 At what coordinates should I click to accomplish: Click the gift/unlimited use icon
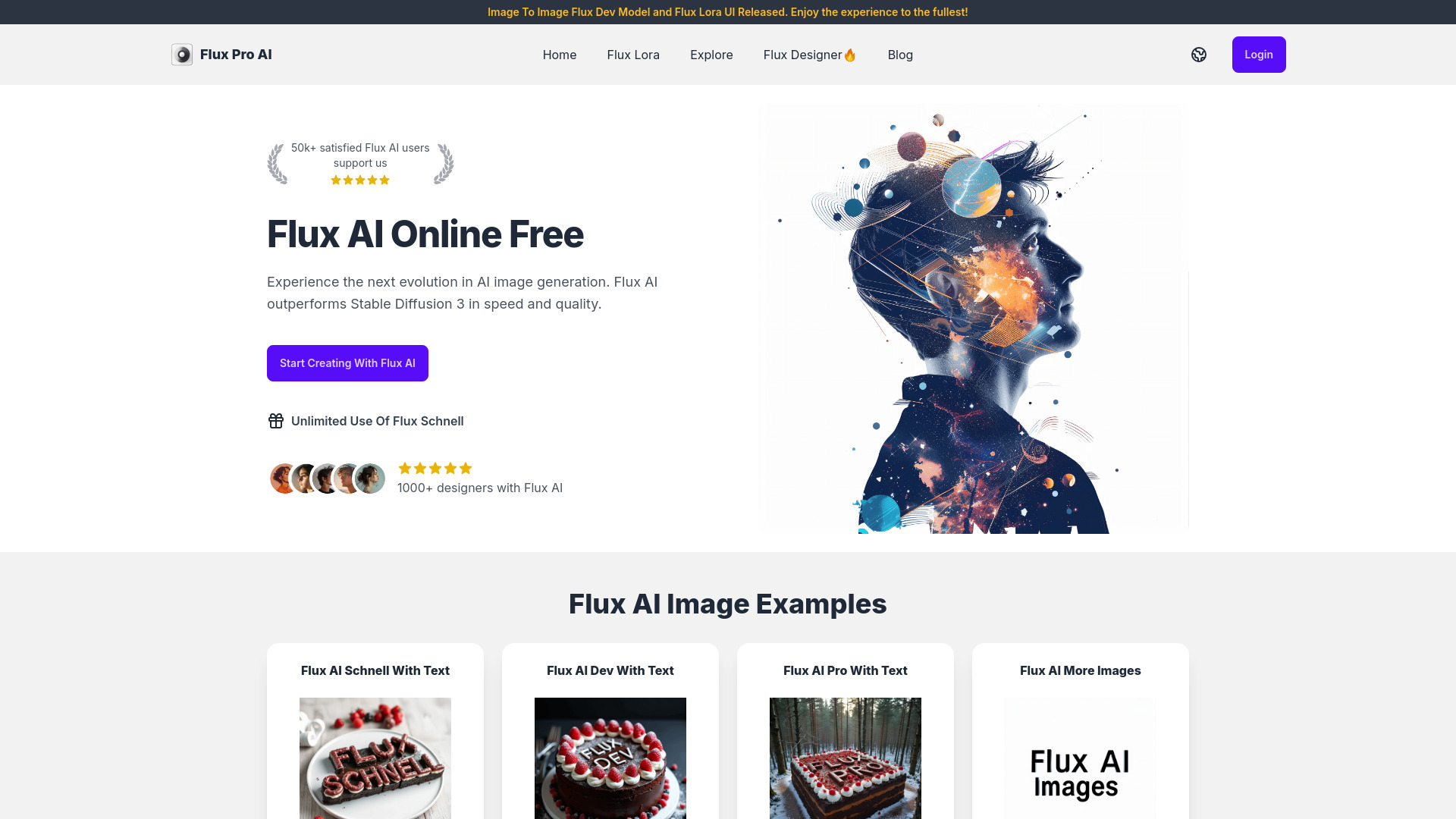(x=275, y=420)
